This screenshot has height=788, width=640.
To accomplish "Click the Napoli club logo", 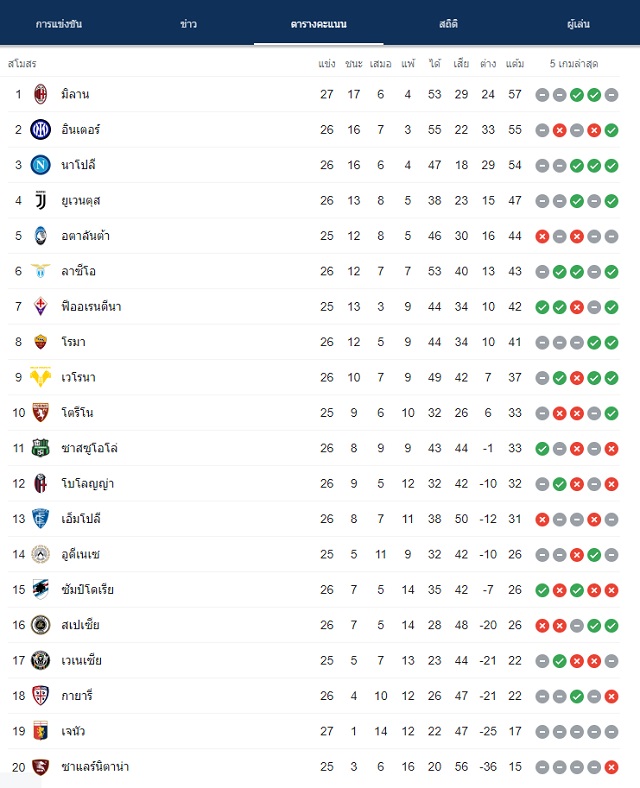I will [41, 165].
